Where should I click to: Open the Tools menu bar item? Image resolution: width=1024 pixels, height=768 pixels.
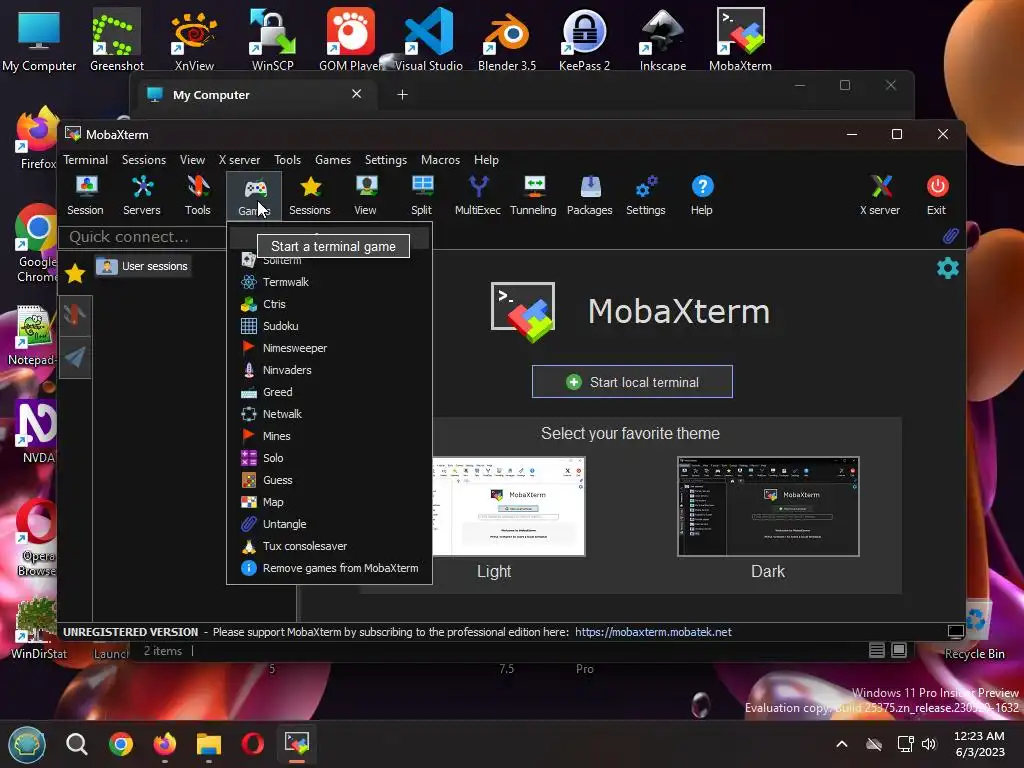(287, 159)
